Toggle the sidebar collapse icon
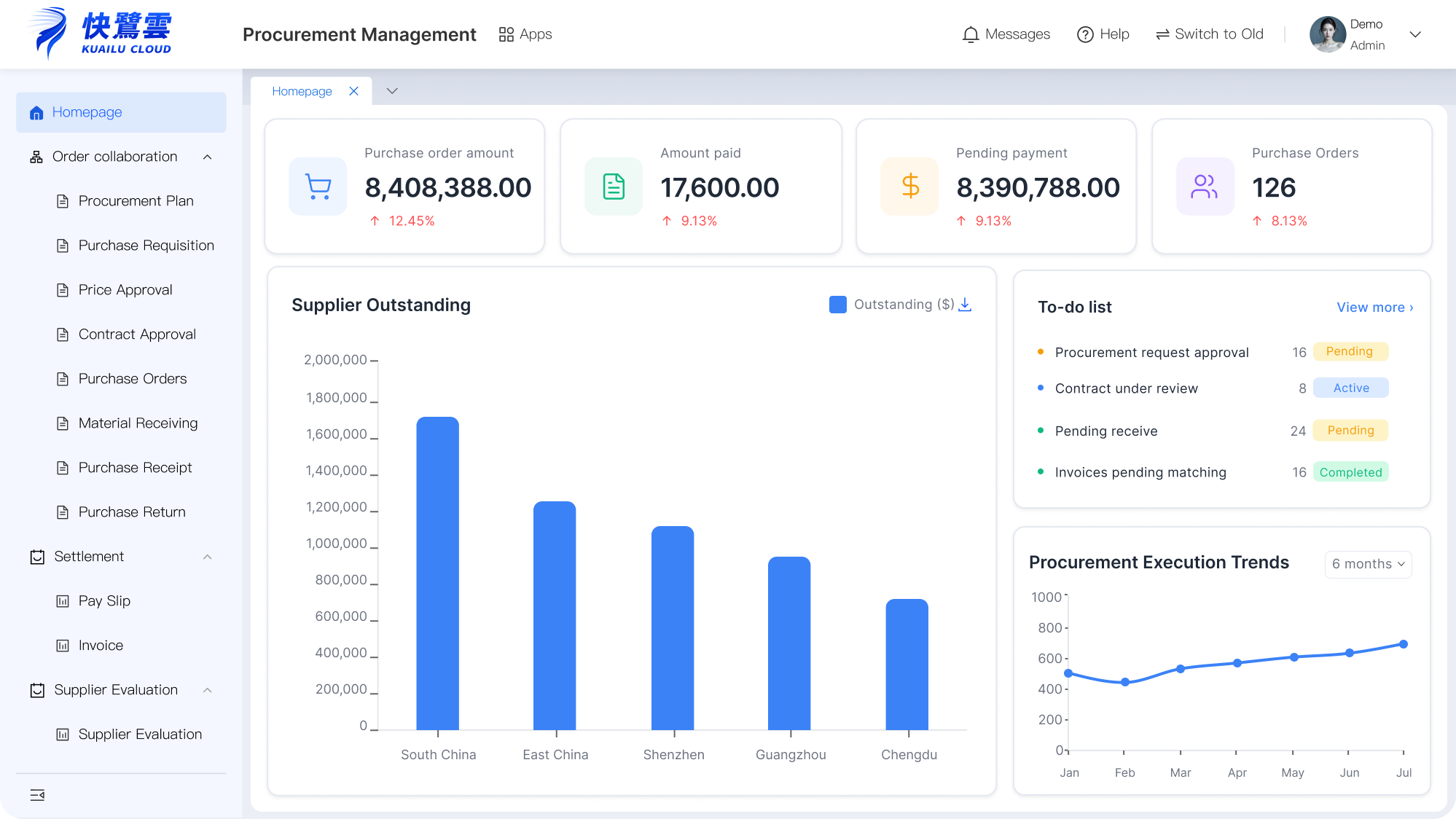Image resolution: width=1456 pixels, height=819 pixels. [37, 795]
